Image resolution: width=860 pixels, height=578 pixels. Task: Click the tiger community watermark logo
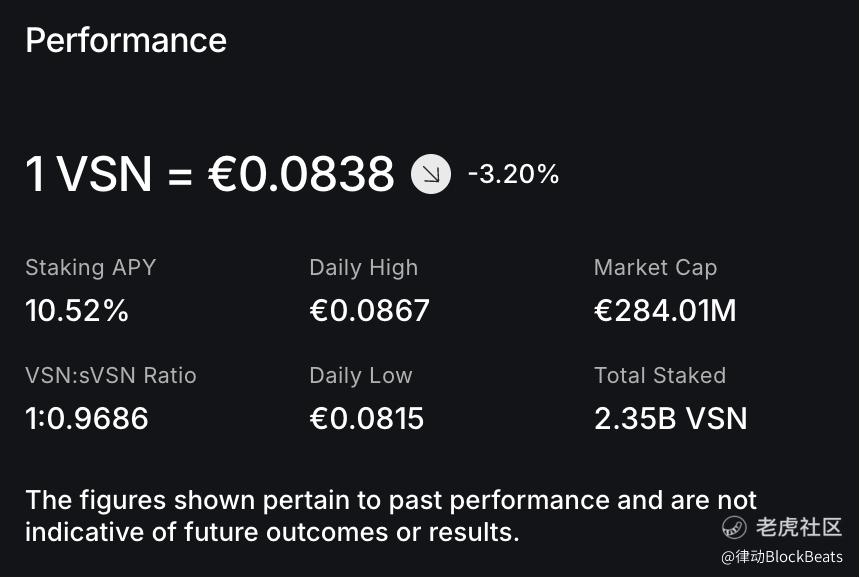pyautogui.click(x=735, y=527)
